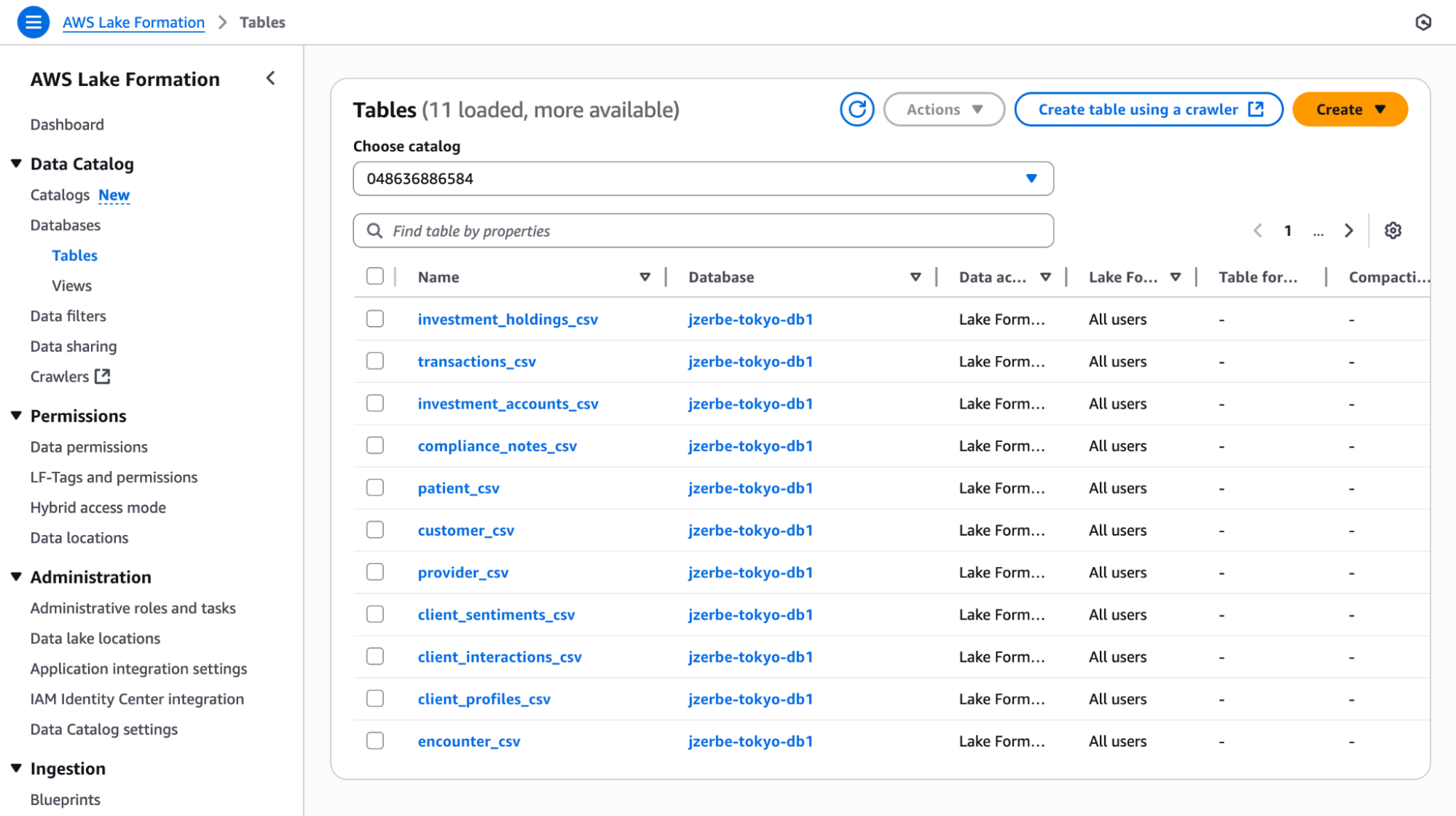Open the provider_csv table
1456x816 pixels.
coord(463,573)
